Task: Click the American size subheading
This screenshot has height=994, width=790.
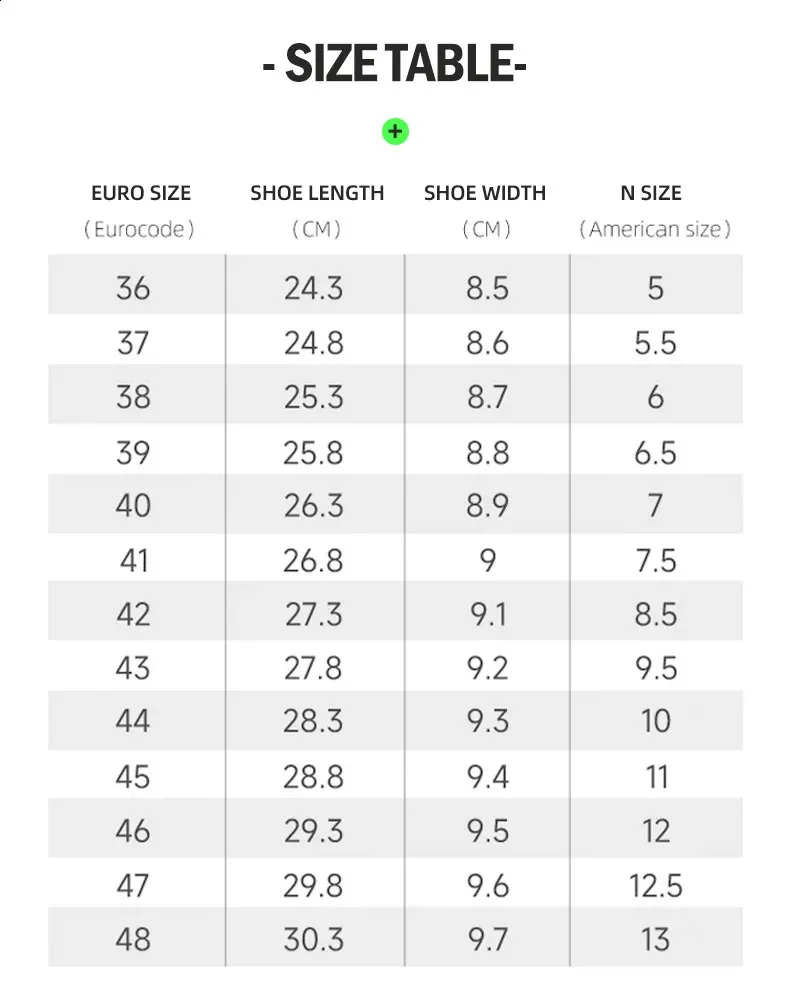Action: coord(656,229)
